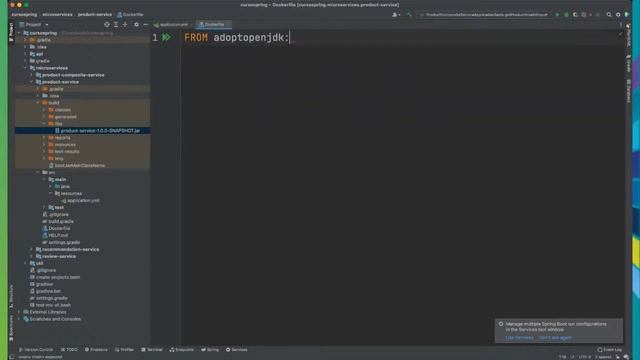Click "Don't ask again" link in notification
Viewport: 640px width, 360px height.
click(555, 338)
